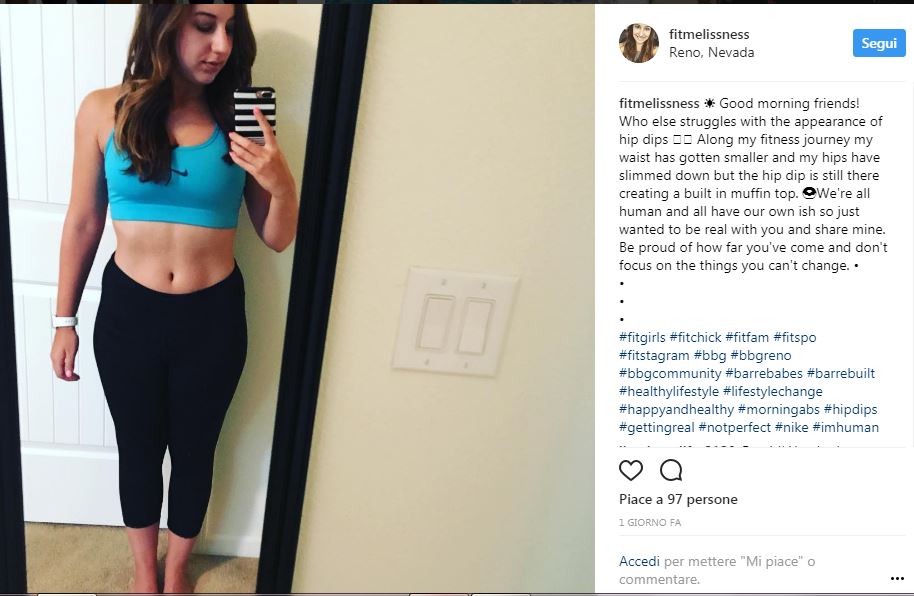Open the 1 GIORNO FA timestamp link
The width and height of the screenshot is (914, 596).
(650, 523)
